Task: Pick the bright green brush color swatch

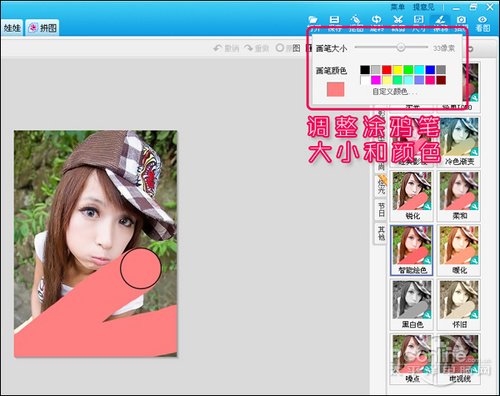Action: (408, 70)
